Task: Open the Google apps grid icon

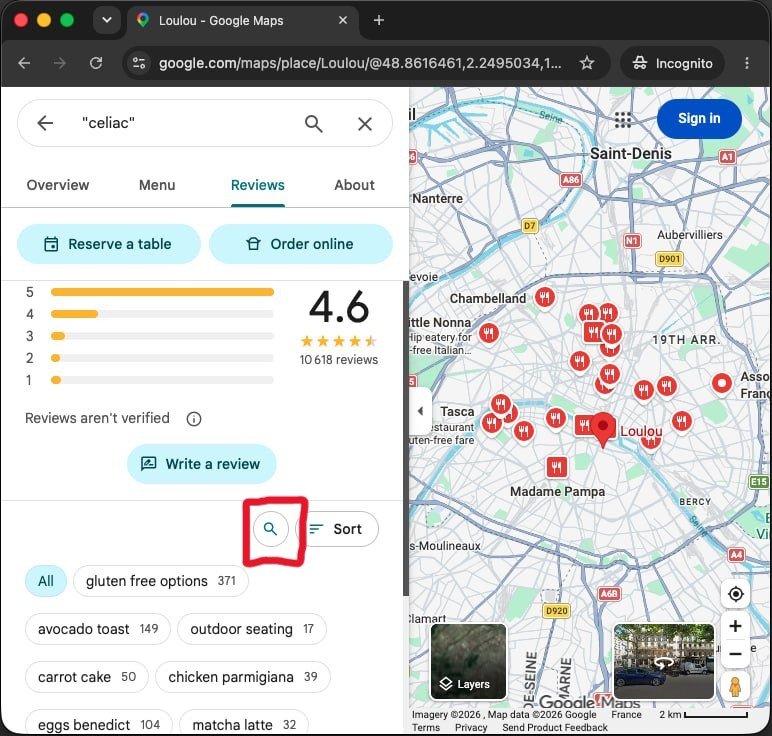Action: tap(623, 119)
